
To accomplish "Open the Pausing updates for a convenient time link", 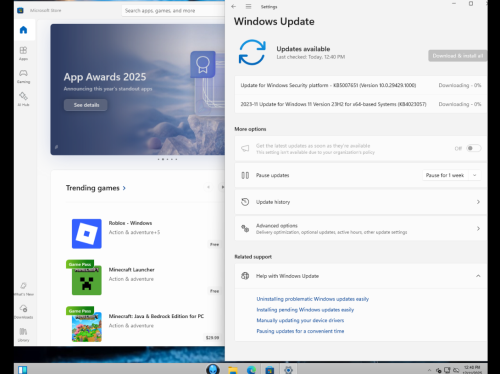I will click(300, 331).
